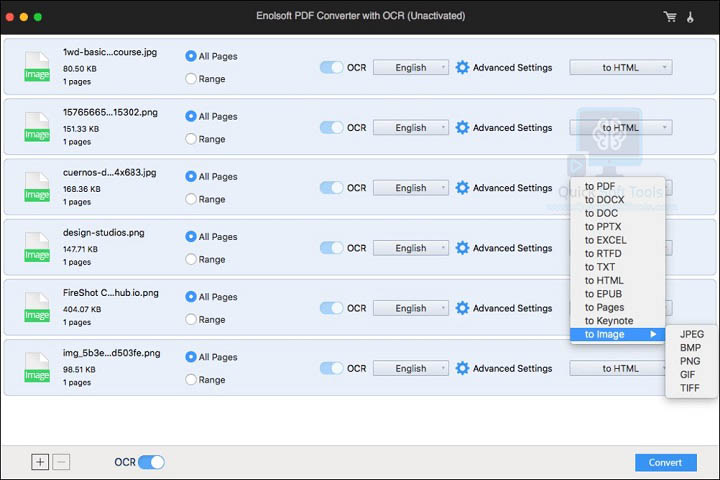Select Range radio for cuernos-d...4x683.jpg
The width and height of the screenshot is (720, 480).
pos(191,199)
